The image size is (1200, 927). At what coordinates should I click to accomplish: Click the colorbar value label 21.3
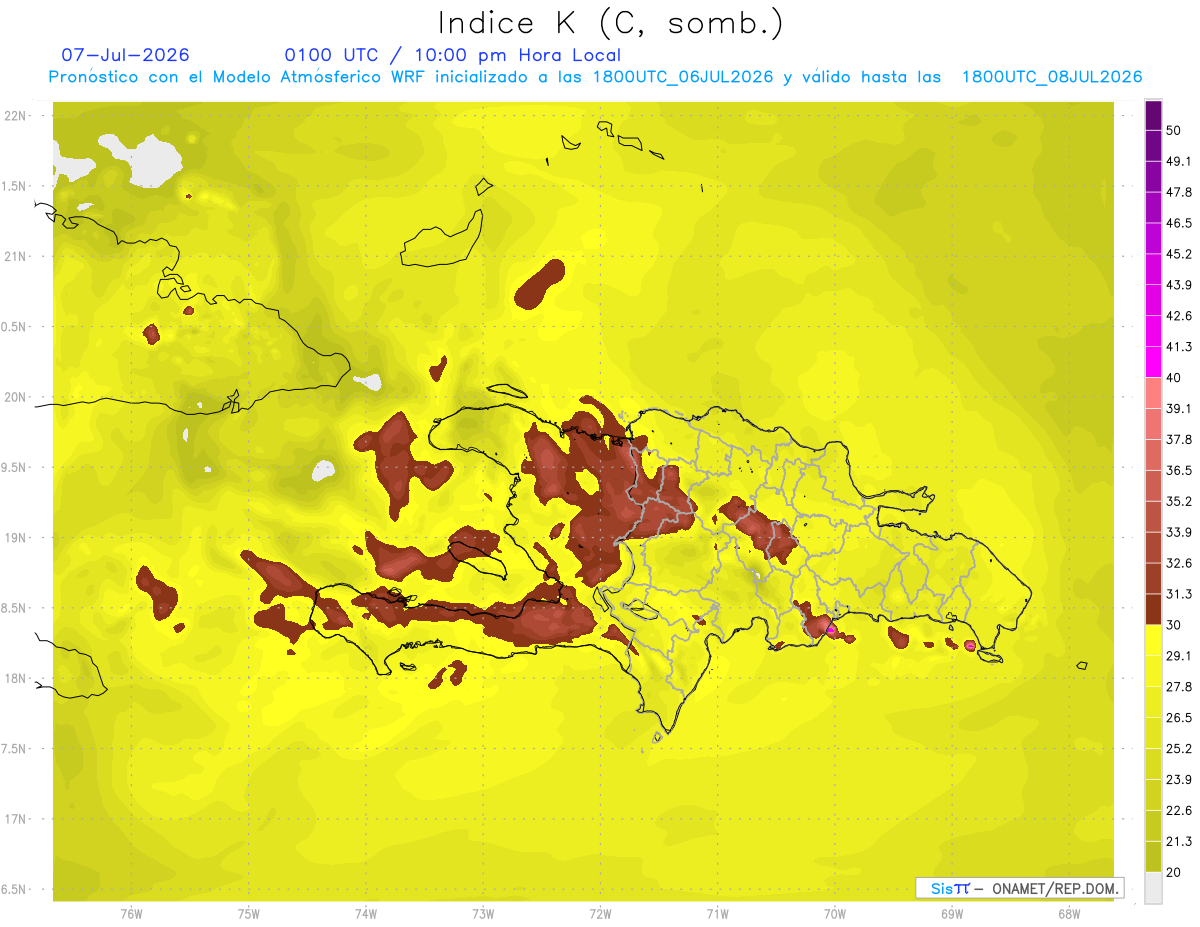[1180, 841]
